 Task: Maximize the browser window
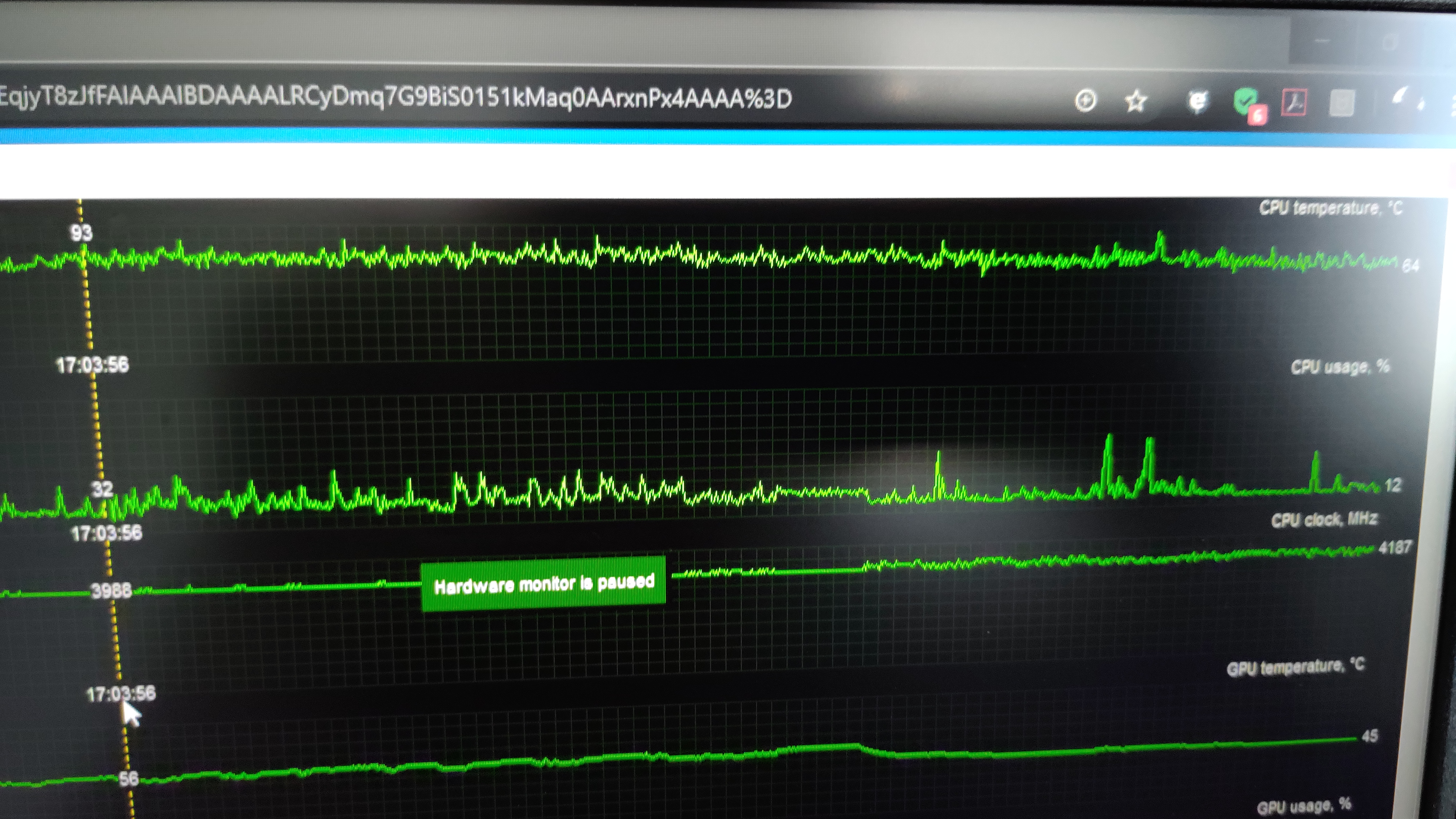[1390, 42]
